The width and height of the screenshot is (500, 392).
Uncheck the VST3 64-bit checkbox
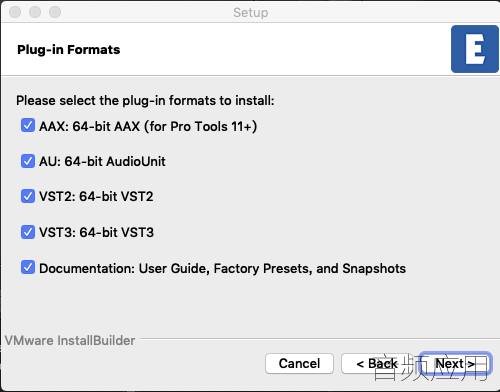[28, 232]
